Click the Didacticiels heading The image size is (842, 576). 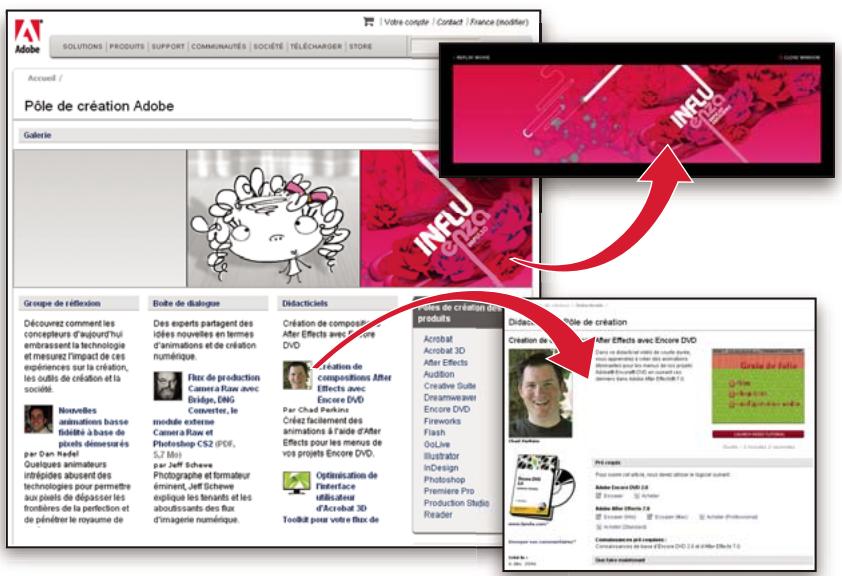[305, 303]
